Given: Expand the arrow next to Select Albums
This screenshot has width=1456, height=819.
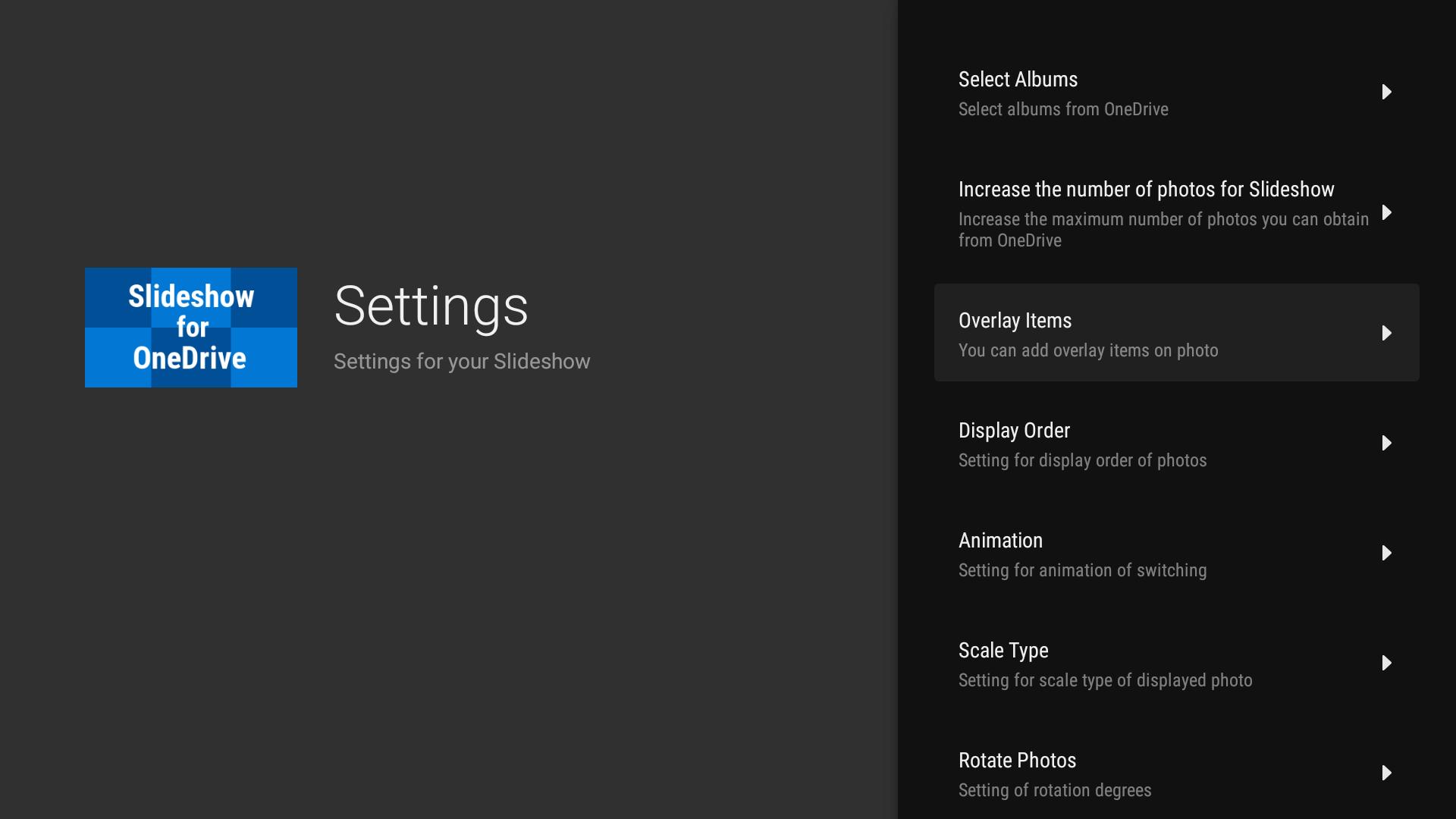Looking at the screenshot, I should pos(1386,92).
